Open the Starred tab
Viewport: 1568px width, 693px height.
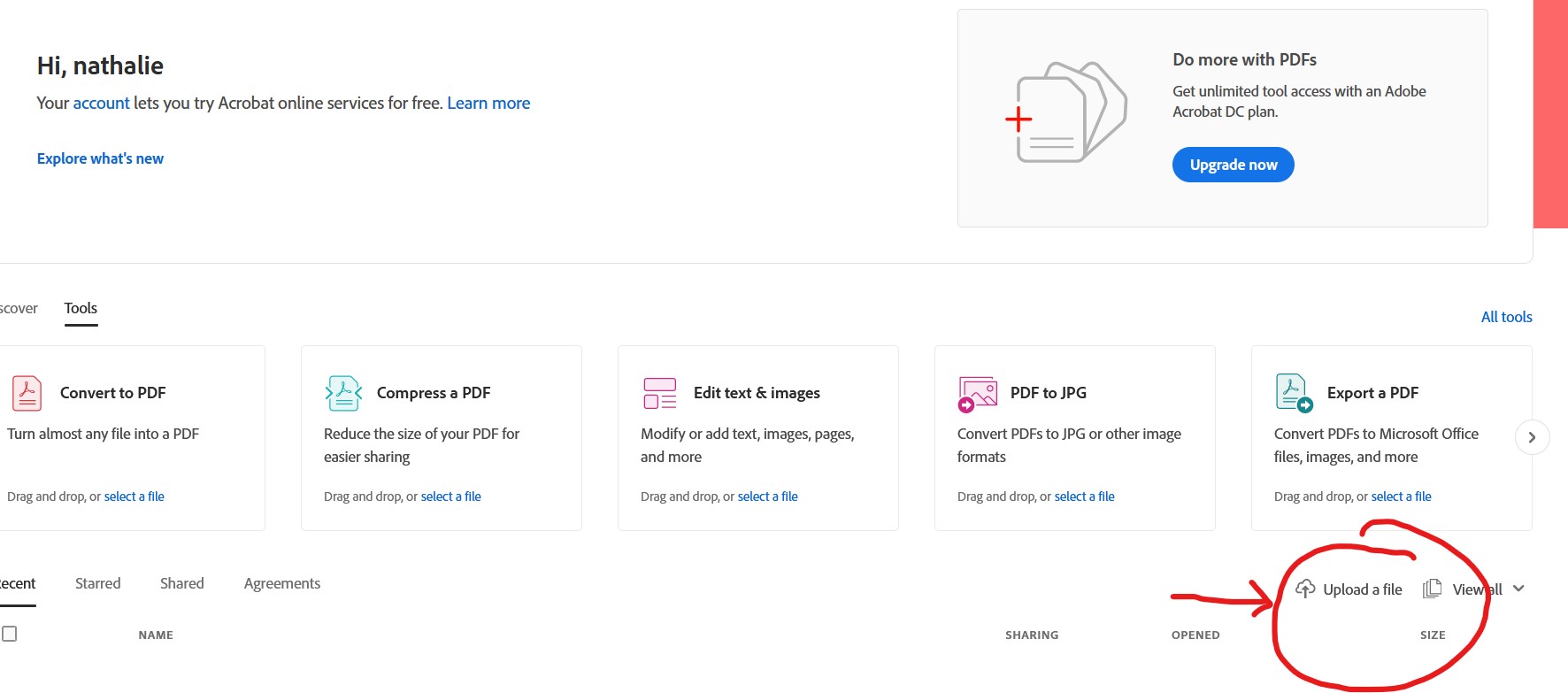pos(97,583)
